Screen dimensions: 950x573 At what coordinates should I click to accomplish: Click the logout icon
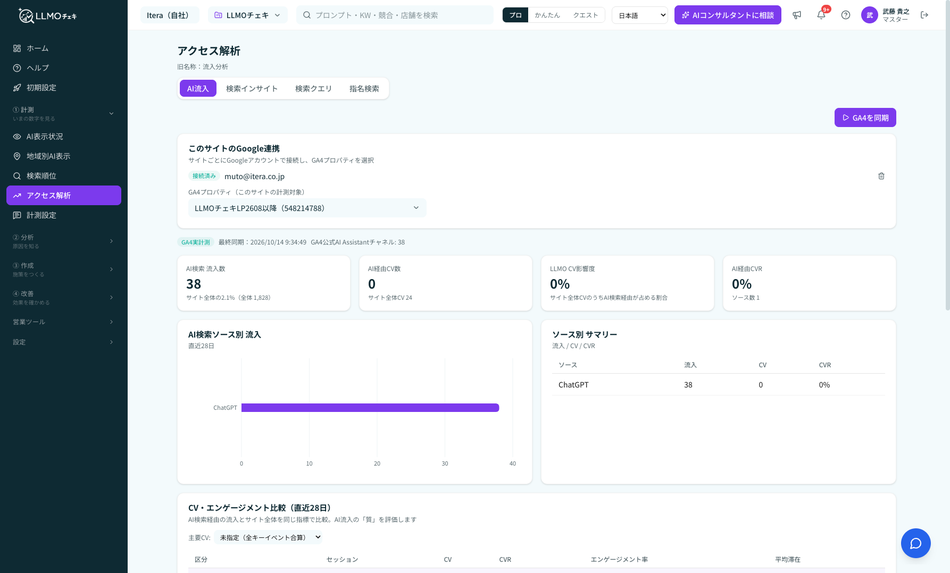[x=925, y=15]
